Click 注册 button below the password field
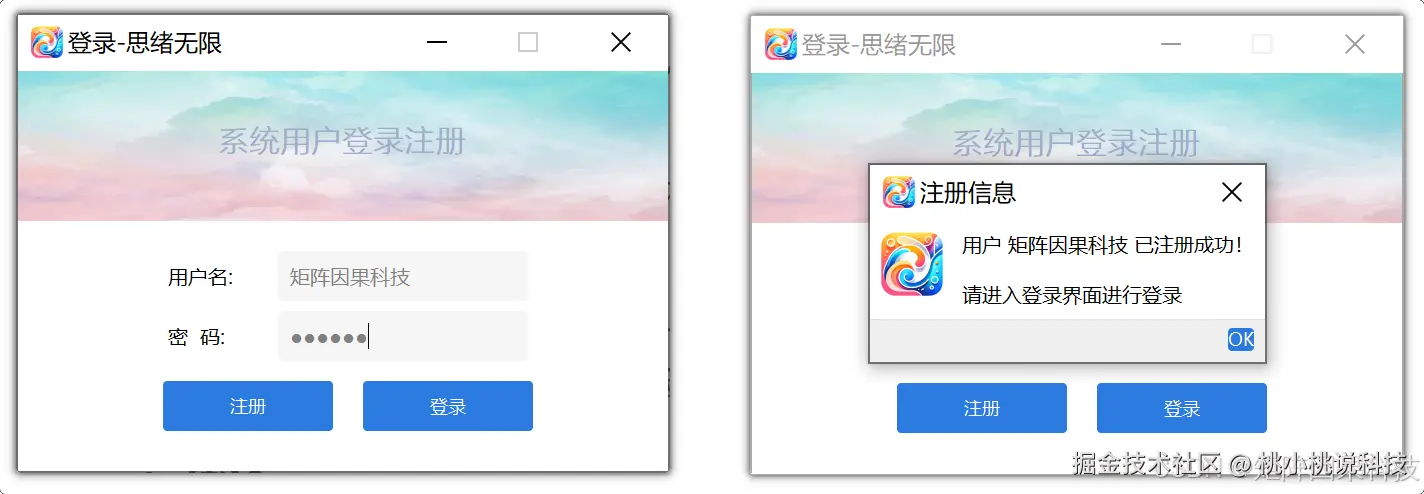Screen dimensions: 1424x494 [x=248, y=406]
